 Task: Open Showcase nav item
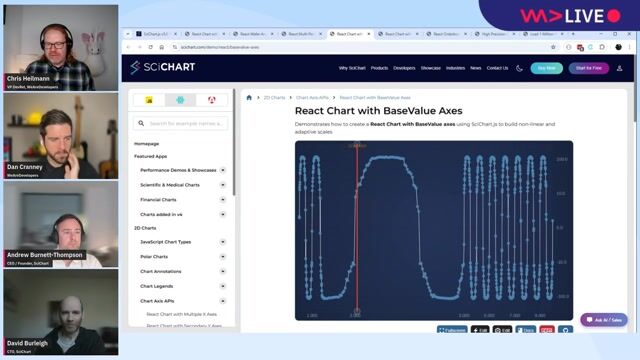pos(431,68)
